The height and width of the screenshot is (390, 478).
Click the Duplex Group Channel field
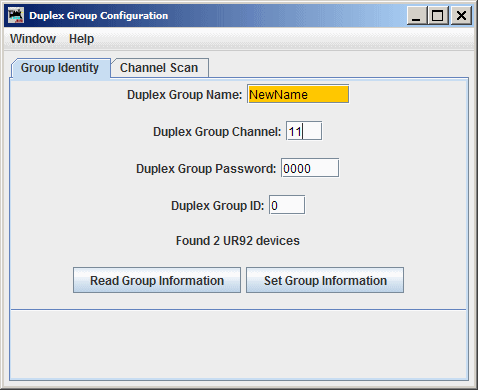tap(304, 131)
